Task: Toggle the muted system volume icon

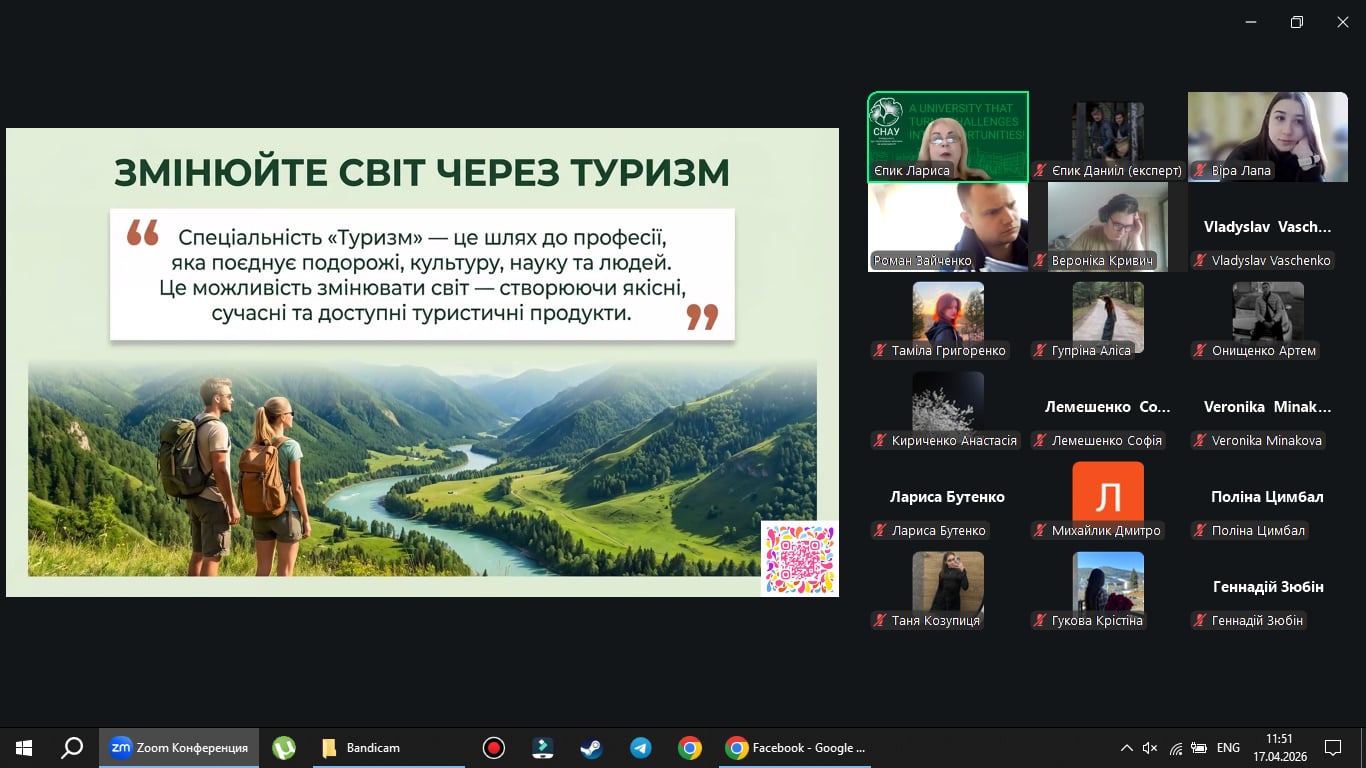Action: pyautogui.click(x=1150, y=748)
